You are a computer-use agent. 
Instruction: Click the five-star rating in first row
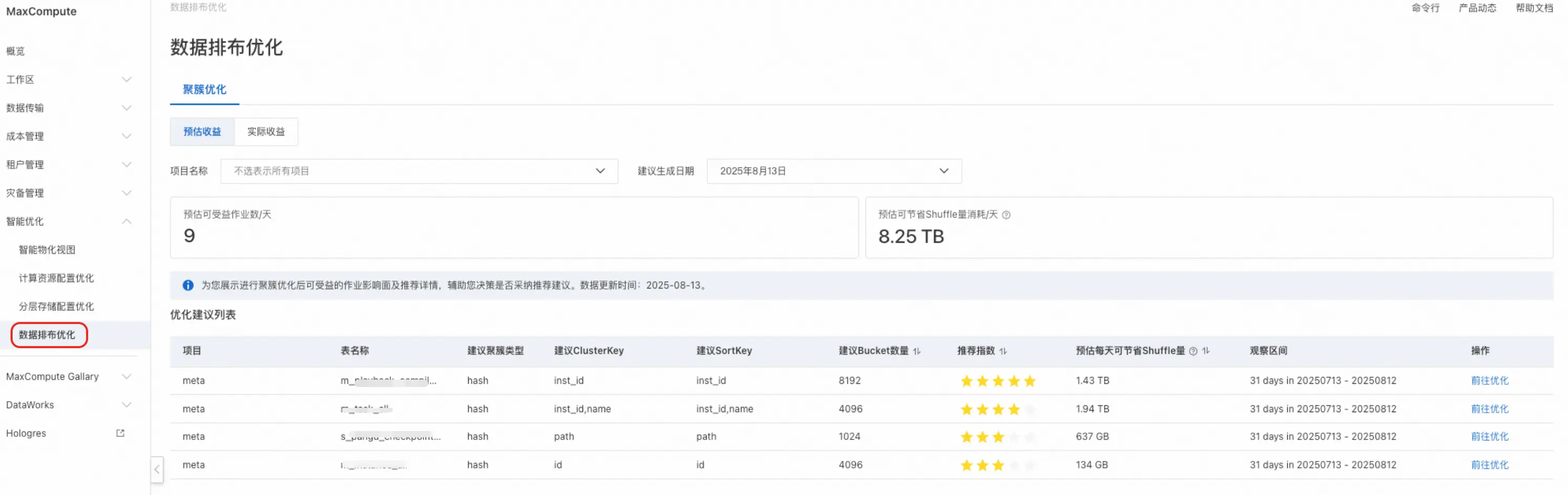[998, 381]
